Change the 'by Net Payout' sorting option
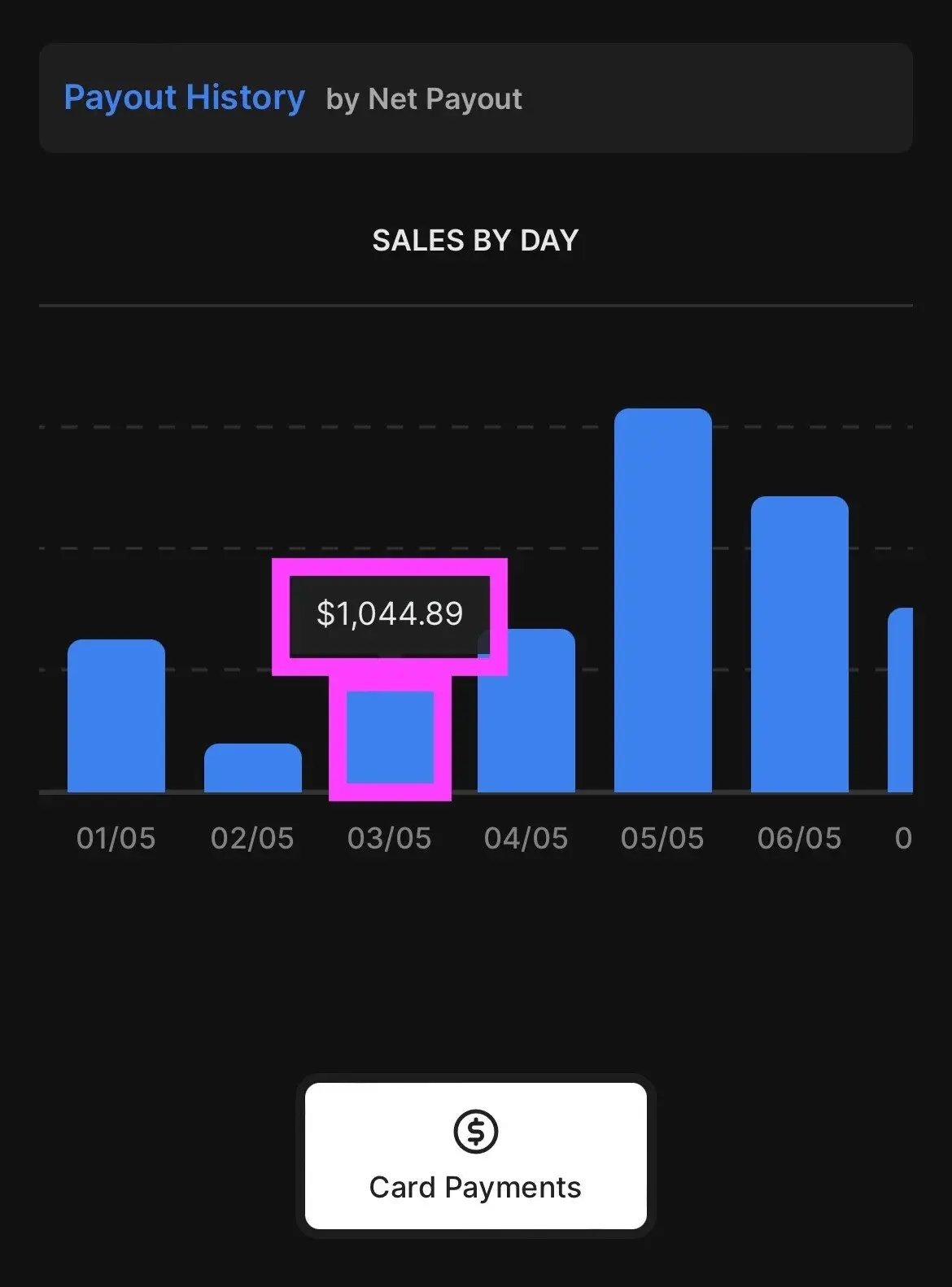952x1287 pixels. point(424,98)
